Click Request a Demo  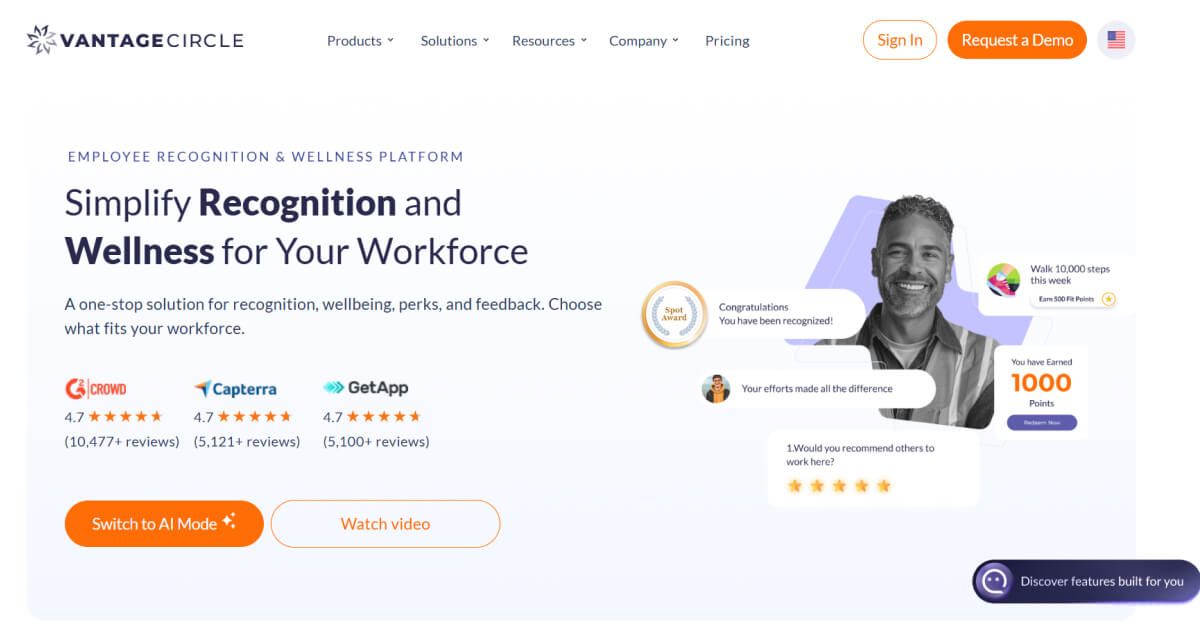pos(1017,40)
